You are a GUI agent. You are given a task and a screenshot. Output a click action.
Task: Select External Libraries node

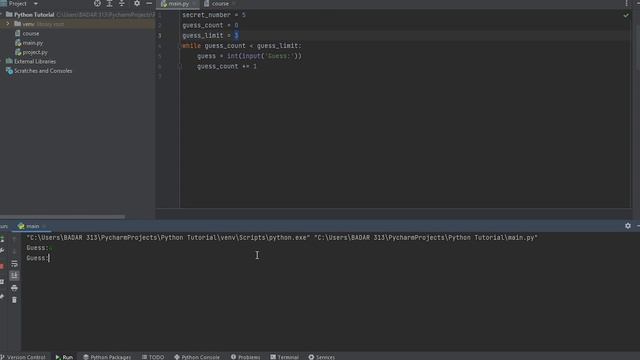pyautogui.click(x=35, y=62)
